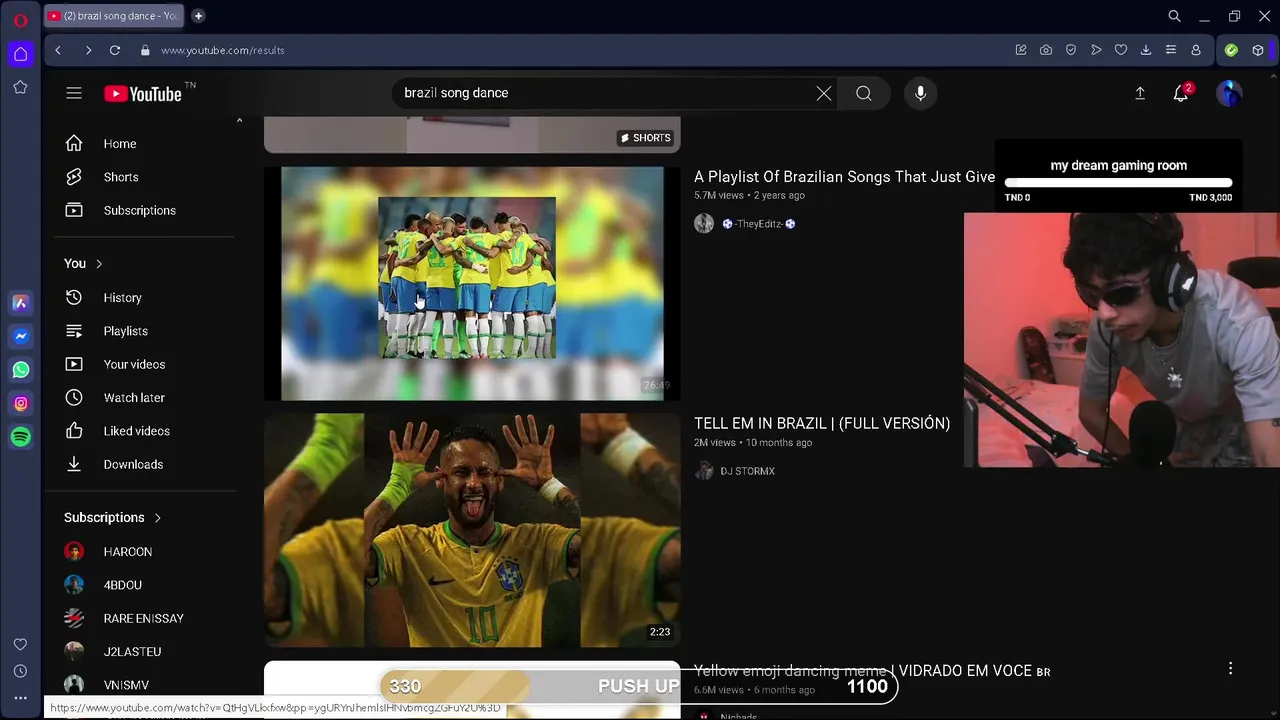1280x720 pixels.
Task: Open the YouTube account avatar menu
Action: tap(1229, 93)
